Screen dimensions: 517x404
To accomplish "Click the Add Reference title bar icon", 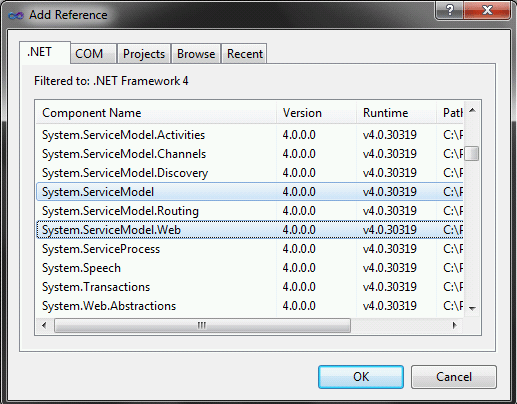I will (16, 15).
